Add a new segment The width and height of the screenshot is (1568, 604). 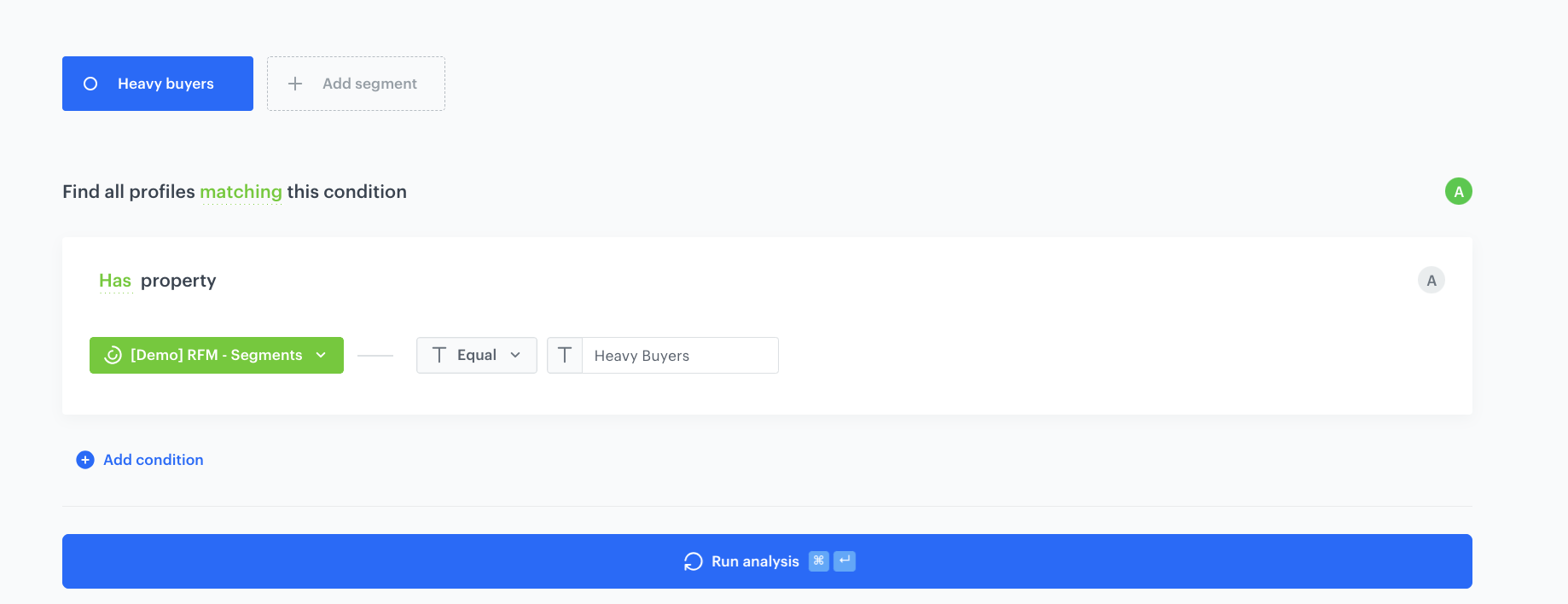(356, 84)
